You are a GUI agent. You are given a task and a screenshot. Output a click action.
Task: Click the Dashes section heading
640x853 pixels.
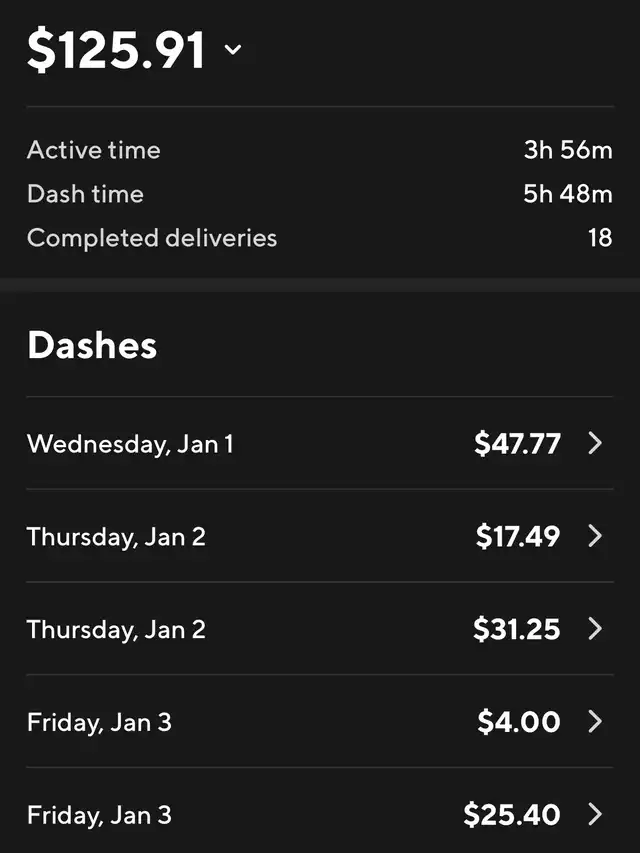92,345
